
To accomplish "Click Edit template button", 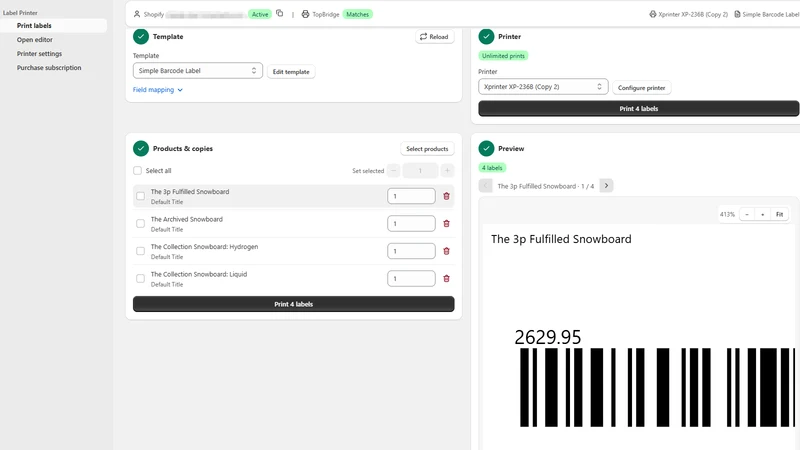I will click(x=291, y=72).
